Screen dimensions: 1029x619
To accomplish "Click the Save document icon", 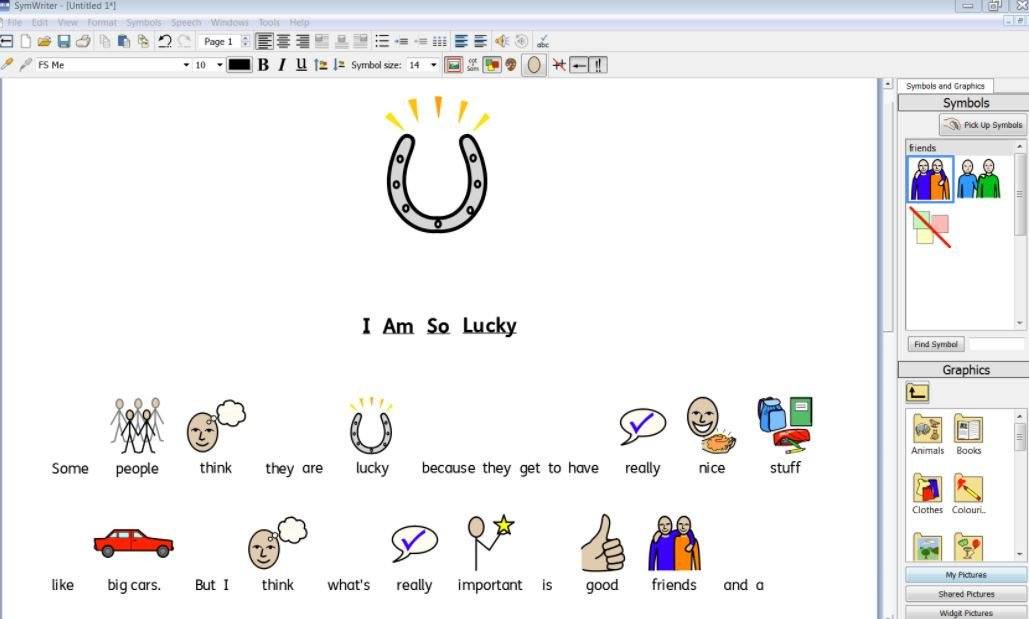I will pos(64,41).
